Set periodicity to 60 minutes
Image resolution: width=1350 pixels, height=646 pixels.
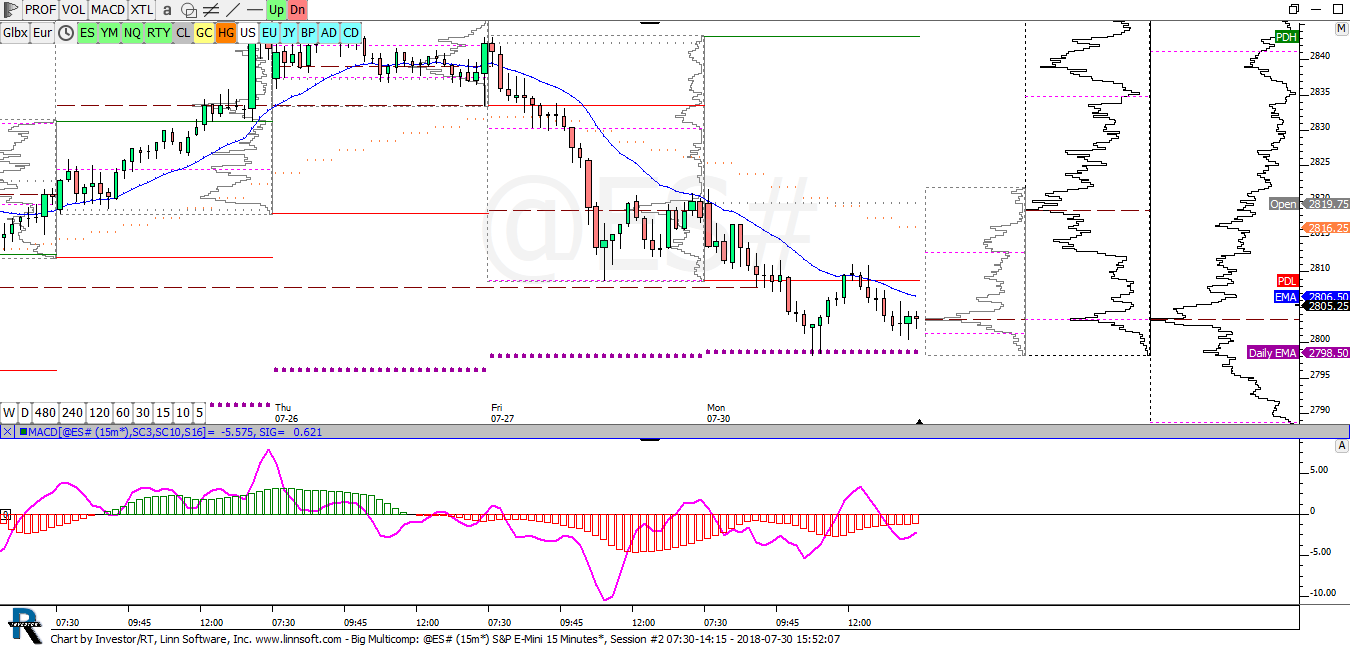pos(123,412)
